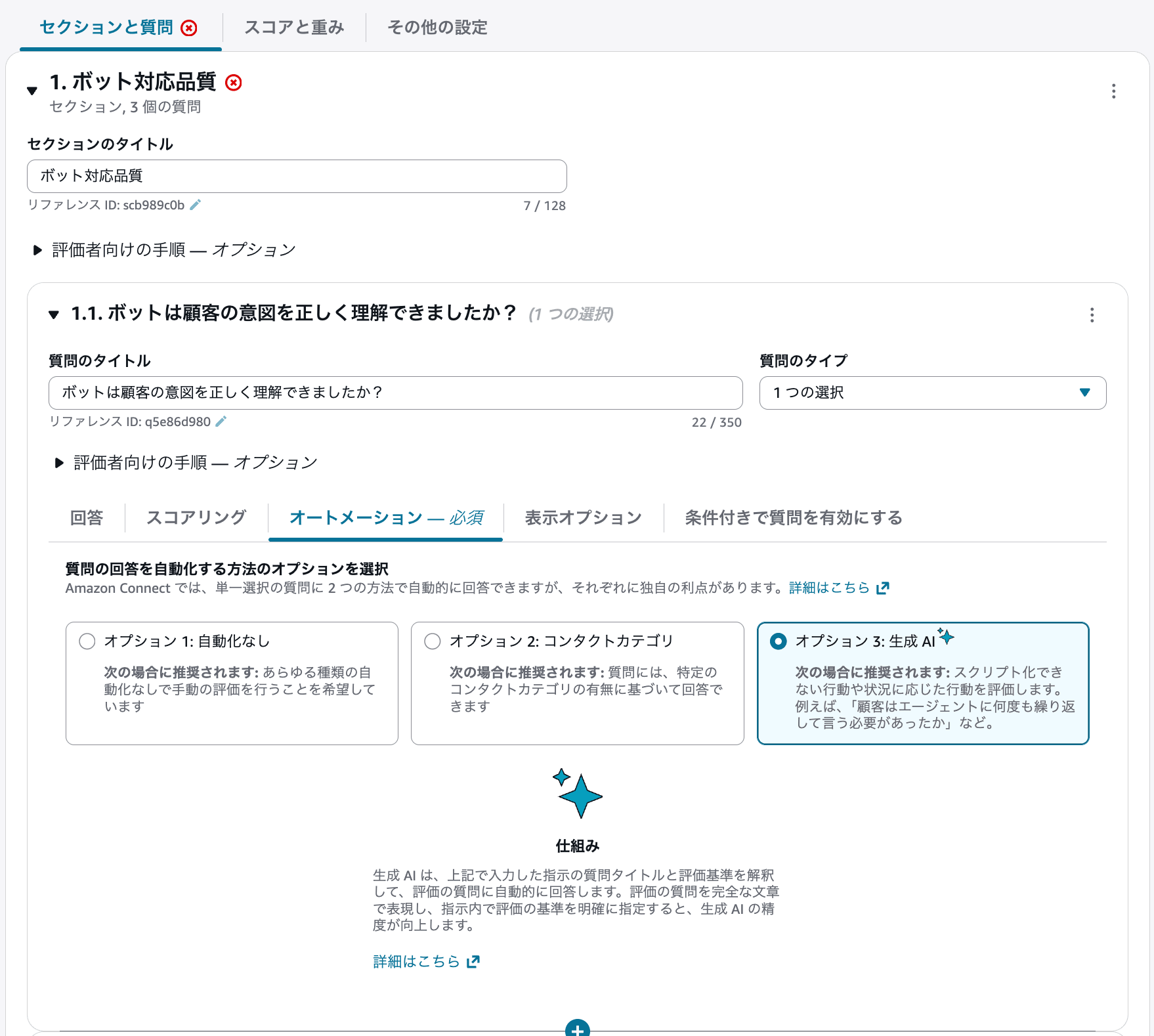Image resolution: width=1154 pixels, height=1036 pixels.
Task: Click into the 質問のタイトル input field
Action: 396,393
